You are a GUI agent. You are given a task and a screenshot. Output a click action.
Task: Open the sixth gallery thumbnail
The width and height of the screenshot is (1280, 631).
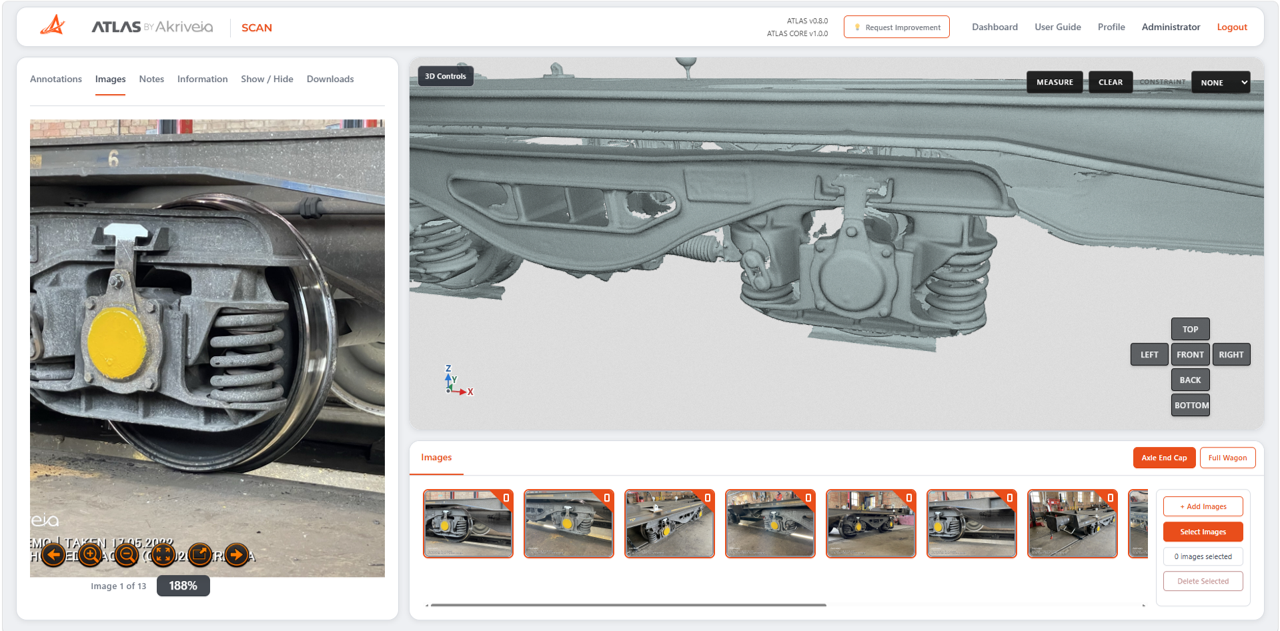tap(972, 523)
